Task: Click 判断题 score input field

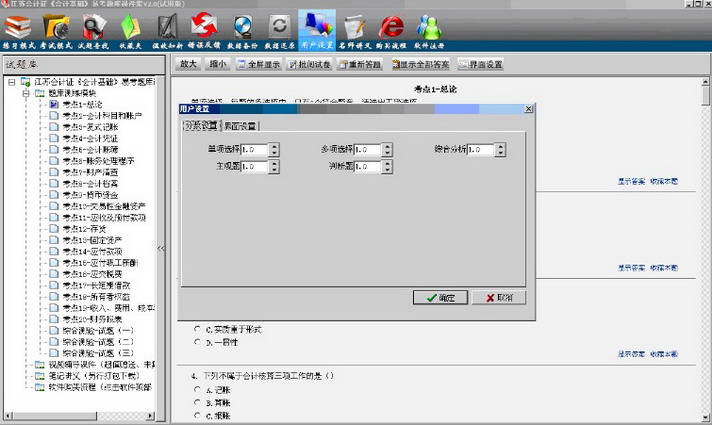Action: 367,167
